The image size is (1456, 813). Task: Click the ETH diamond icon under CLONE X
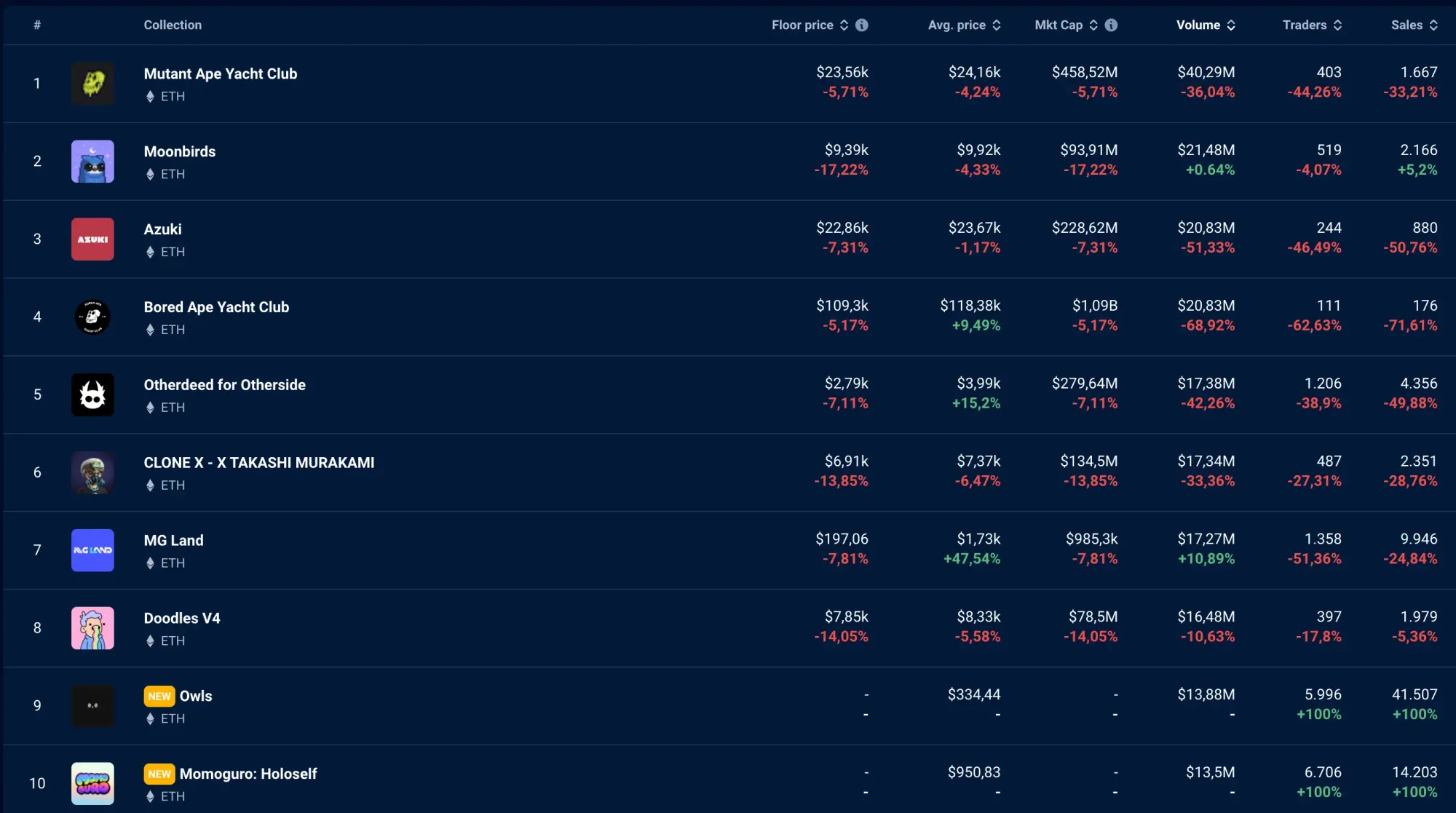150,485
